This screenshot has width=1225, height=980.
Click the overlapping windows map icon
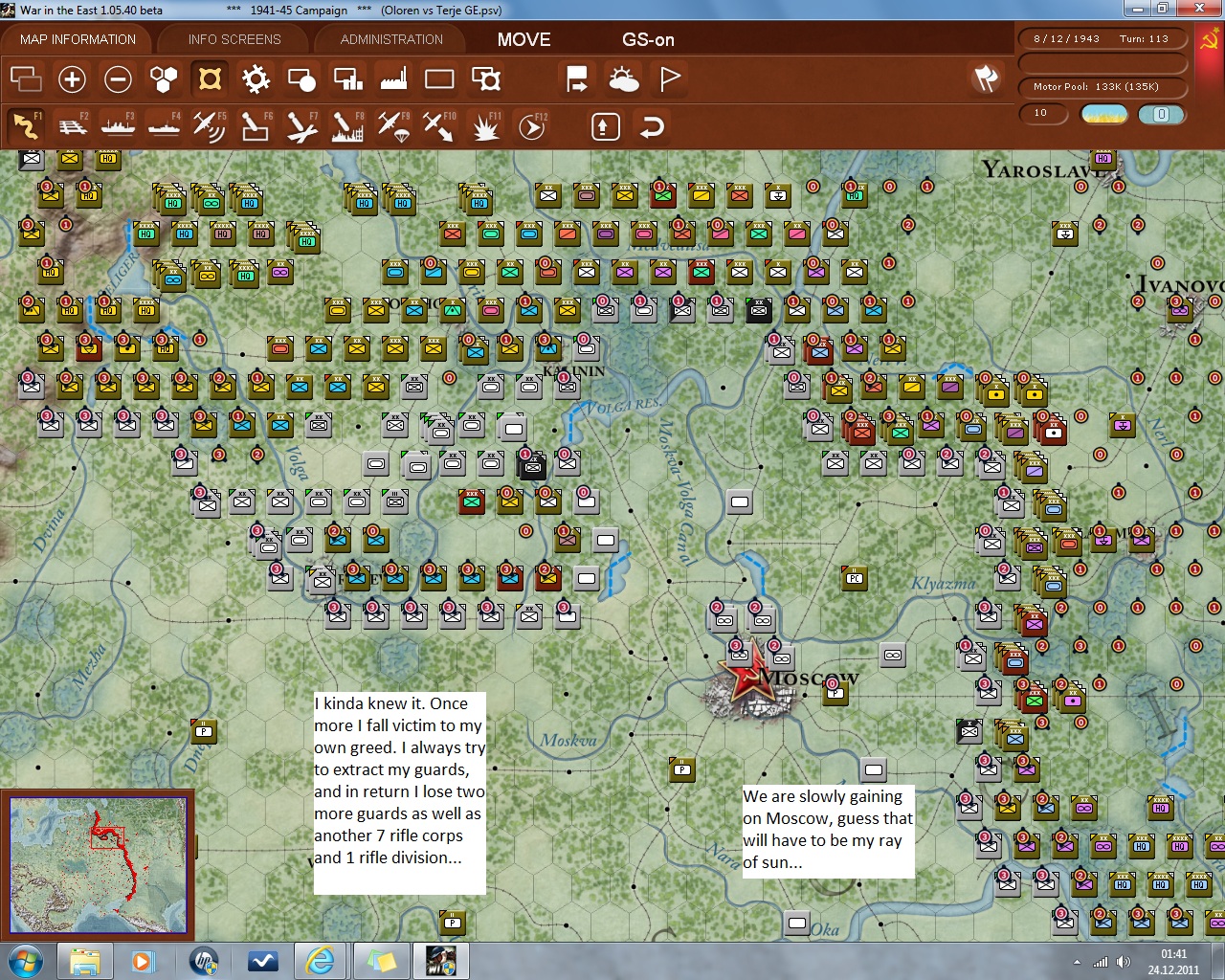(x=26, y=78)
